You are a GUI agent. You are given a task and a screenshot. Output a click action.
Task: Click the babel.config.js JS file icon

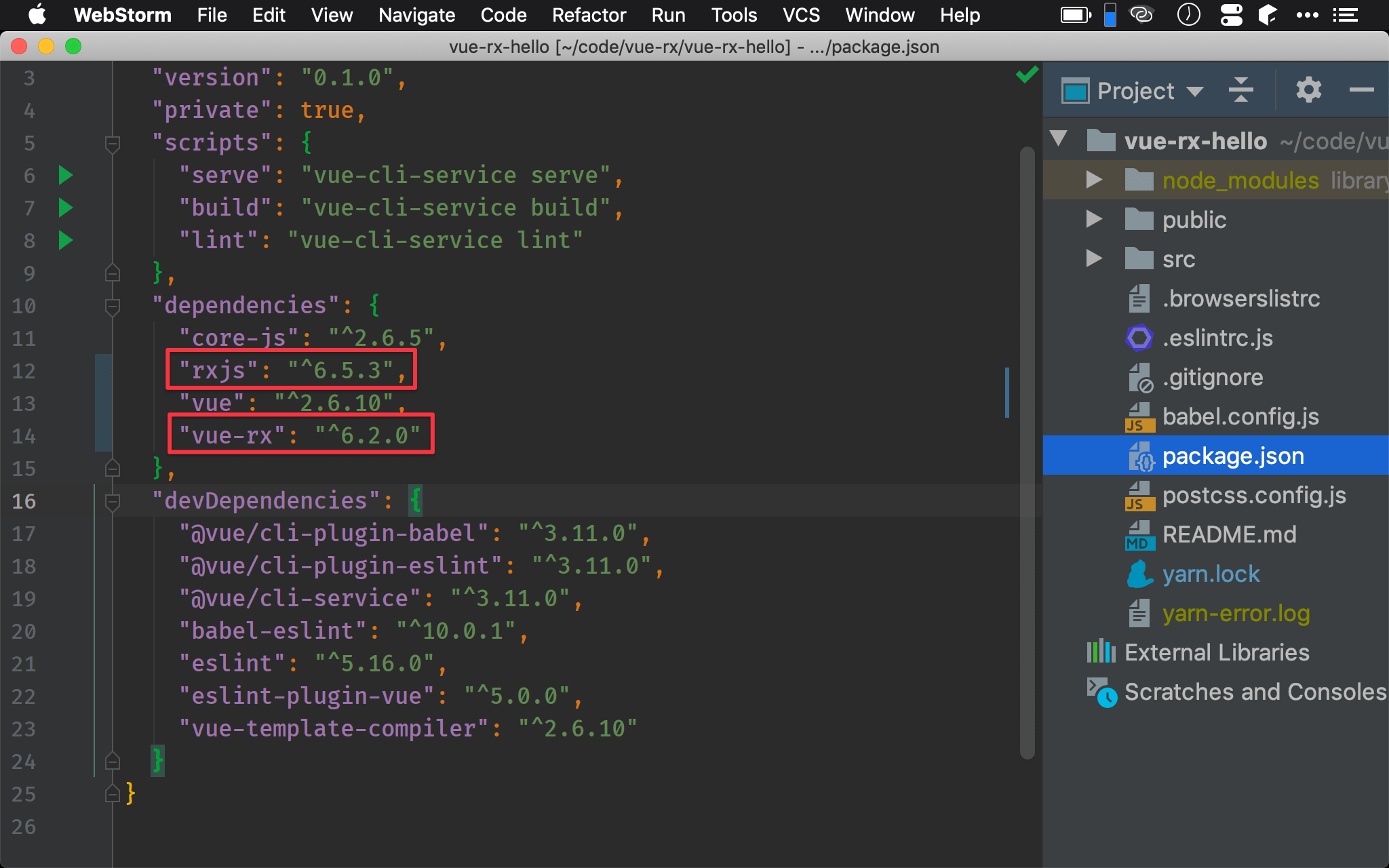pyautogui.click(x=1139, y=416)
